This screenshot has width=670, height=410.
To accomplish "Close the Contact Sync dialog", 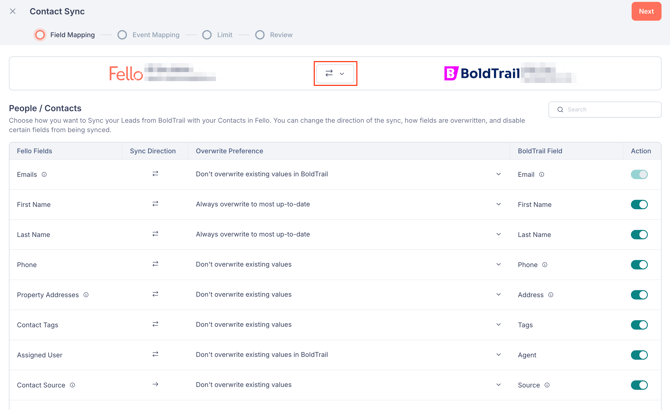I will click(x=12, y=12).
